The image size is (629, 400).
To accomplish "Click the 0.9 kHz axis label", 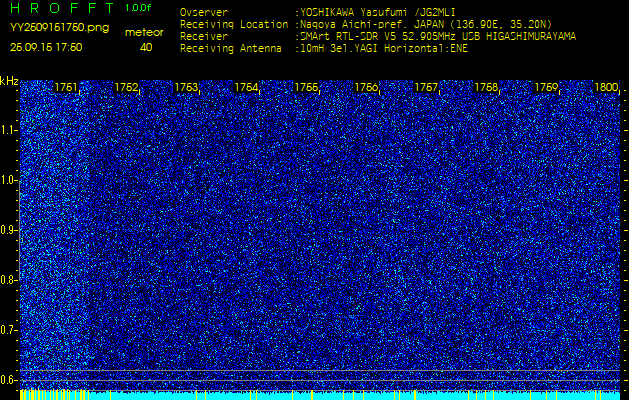I will coord(8,230).
